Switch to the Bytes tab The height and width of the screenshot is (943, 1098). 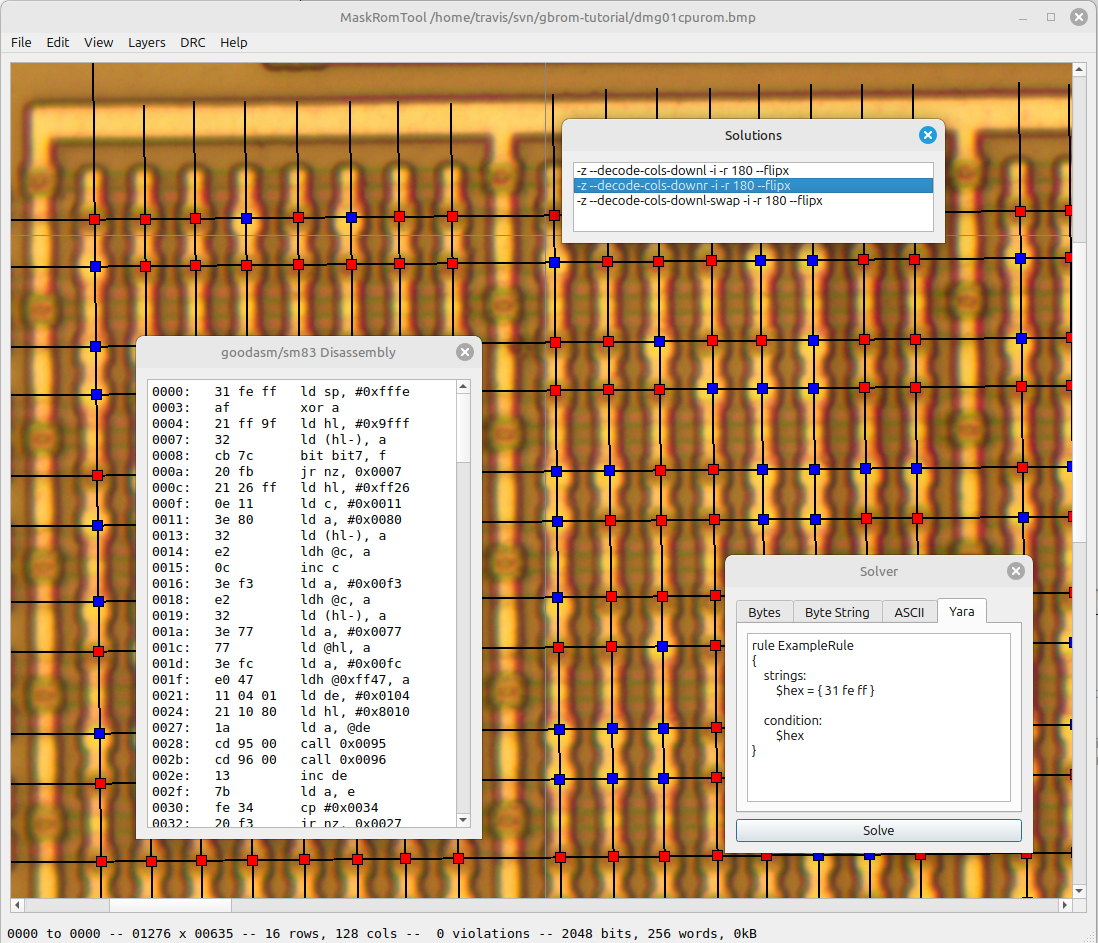click(764, 612)
